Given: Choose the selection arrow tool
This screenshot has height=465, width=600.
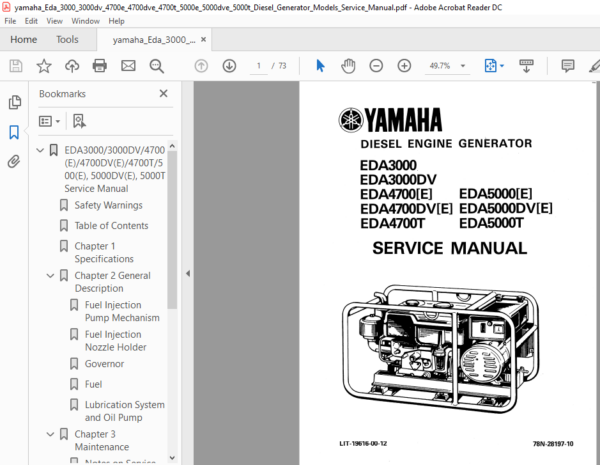Looking at the screenshot, I should [320, 66].
